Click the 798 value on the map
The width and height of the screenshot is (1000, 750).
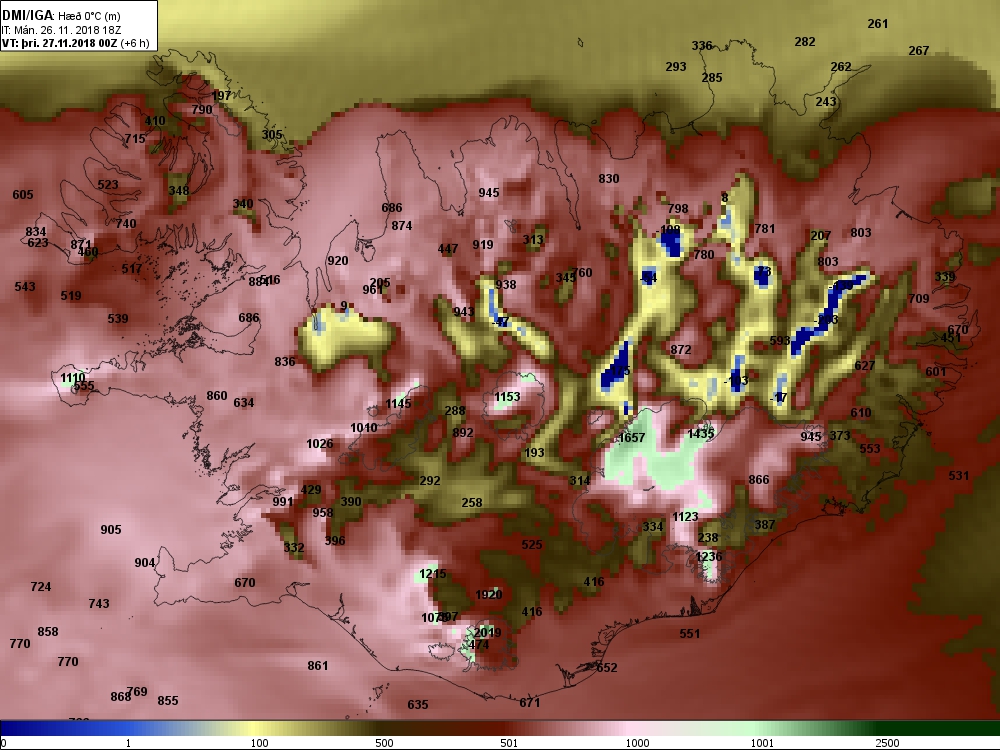point(678,209)
